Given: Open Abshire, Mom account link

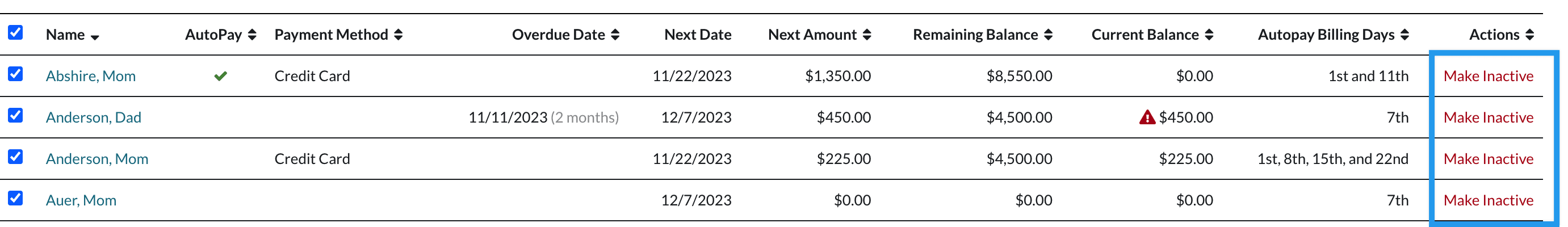Looking at the screenshot, I should (91, 76).
